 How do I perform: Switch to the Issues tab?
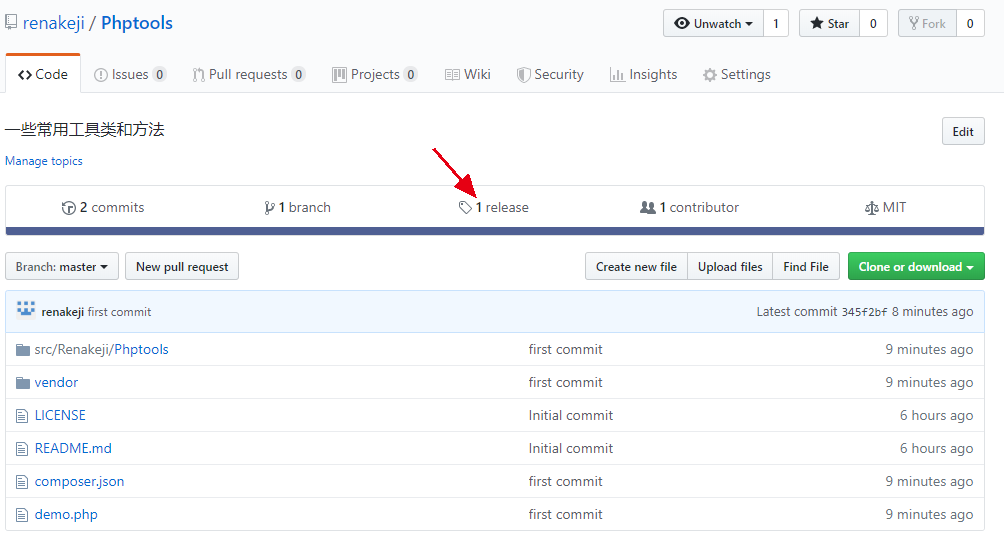130,74
